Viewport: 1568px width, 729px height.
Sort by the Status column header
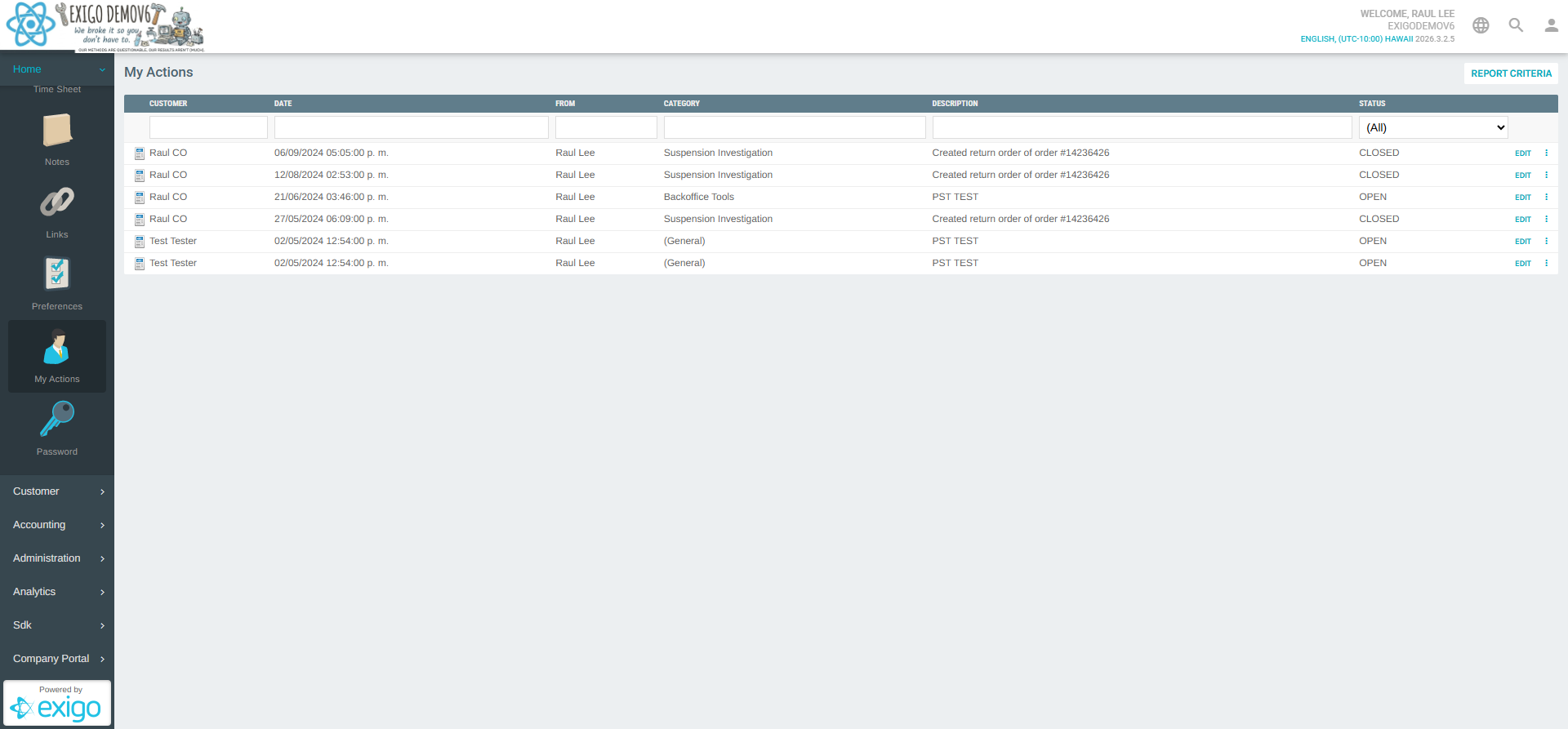pos(1372,104)
